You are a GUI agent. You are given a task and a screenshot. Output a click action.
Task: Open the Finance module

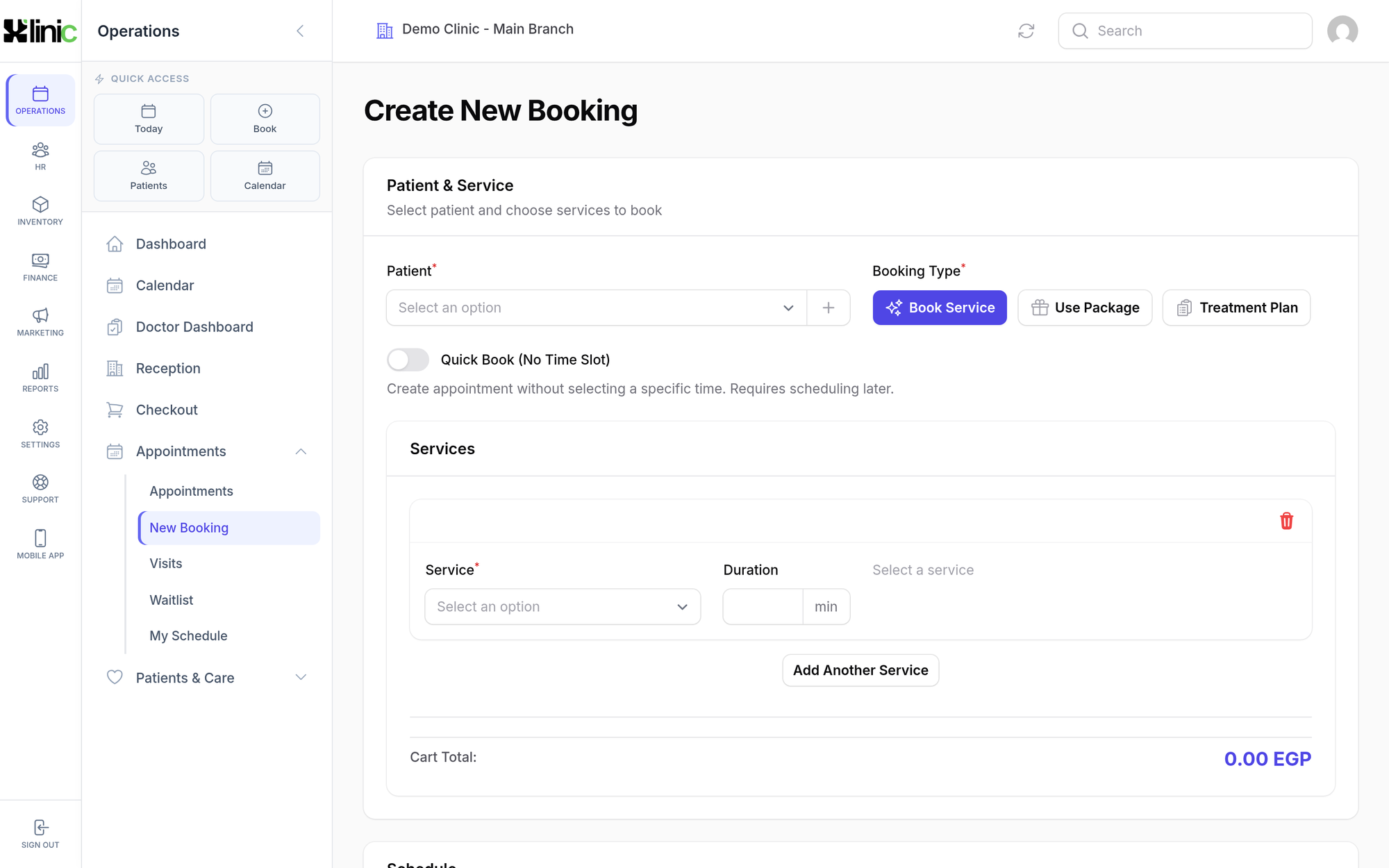pos(40,267)
